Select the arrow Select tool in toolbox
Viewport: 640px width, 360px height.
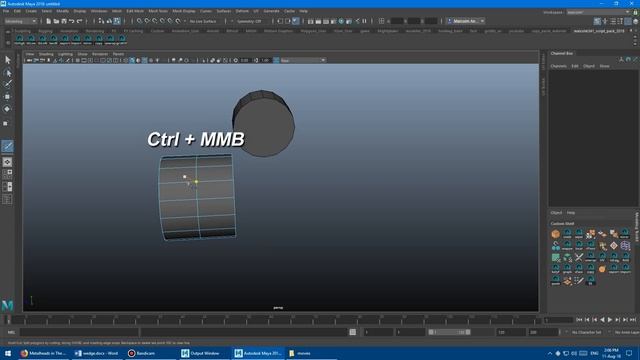pyautogui.click(x=7, y=60)
